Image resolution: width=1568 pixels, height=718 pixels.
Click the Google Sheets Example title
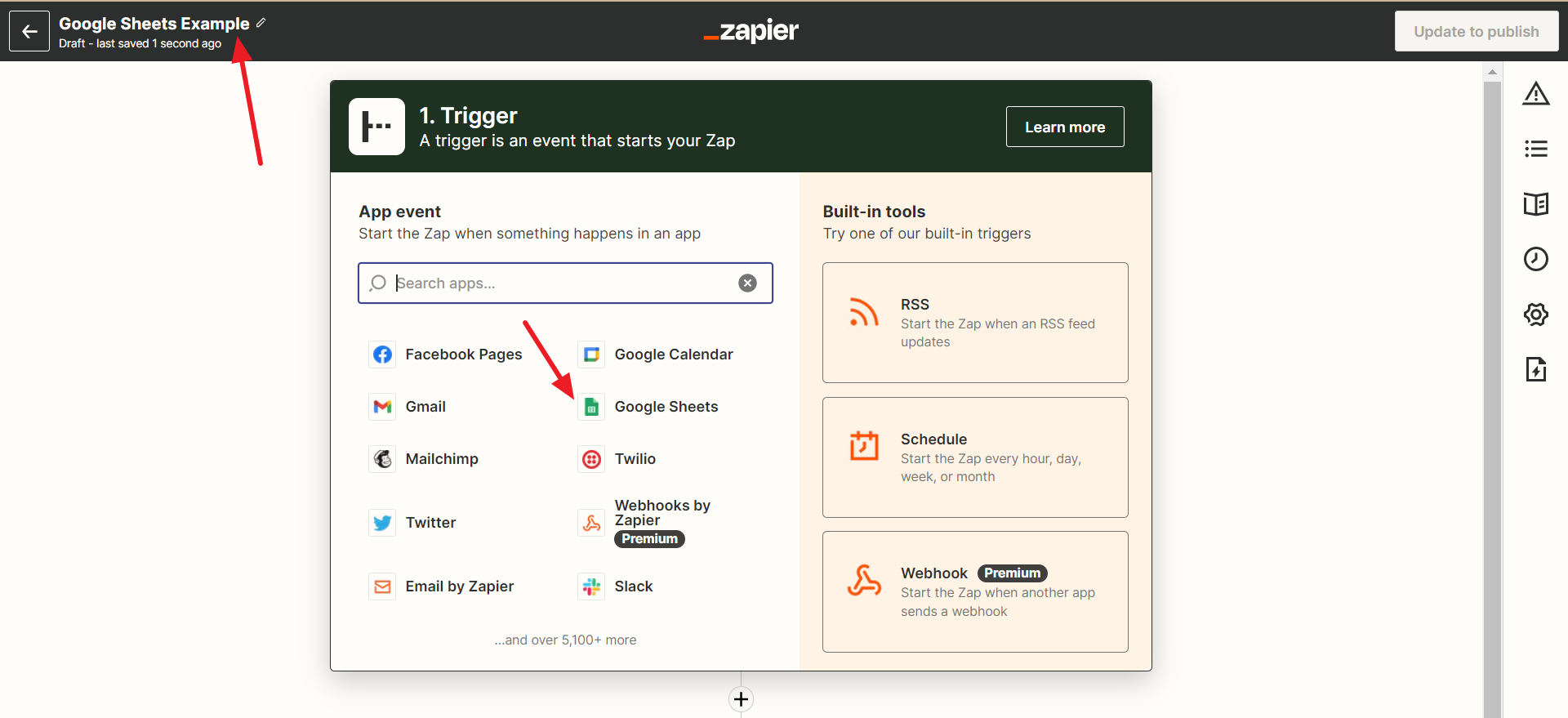154,24
